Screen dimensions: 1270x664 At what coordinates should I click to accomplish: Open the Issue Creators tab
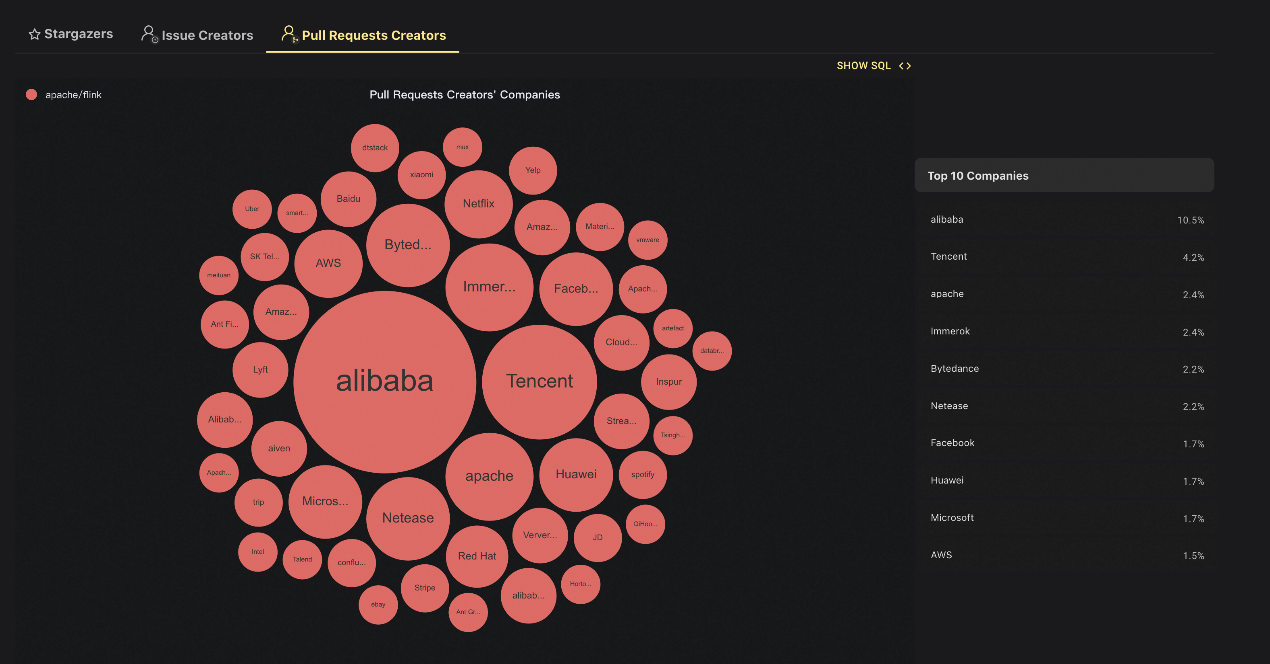pyautogui.click(x=197, y=35)
